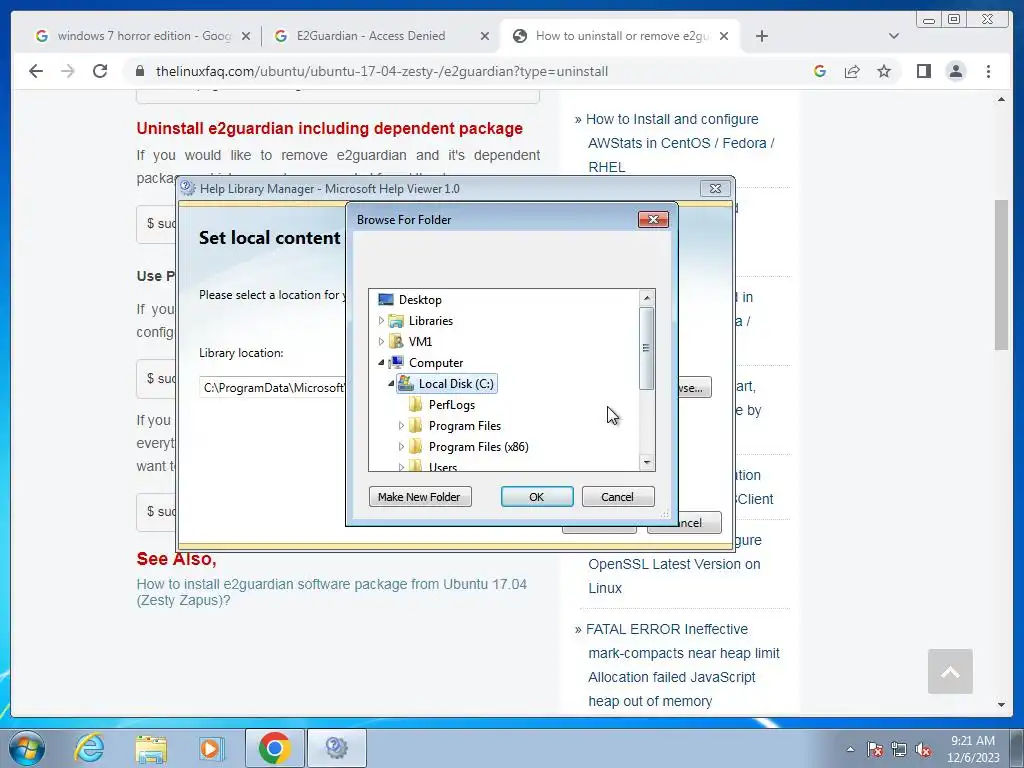Open Chrome side panel icon
Screen dimensions: 1024x768
pos(923,71)
